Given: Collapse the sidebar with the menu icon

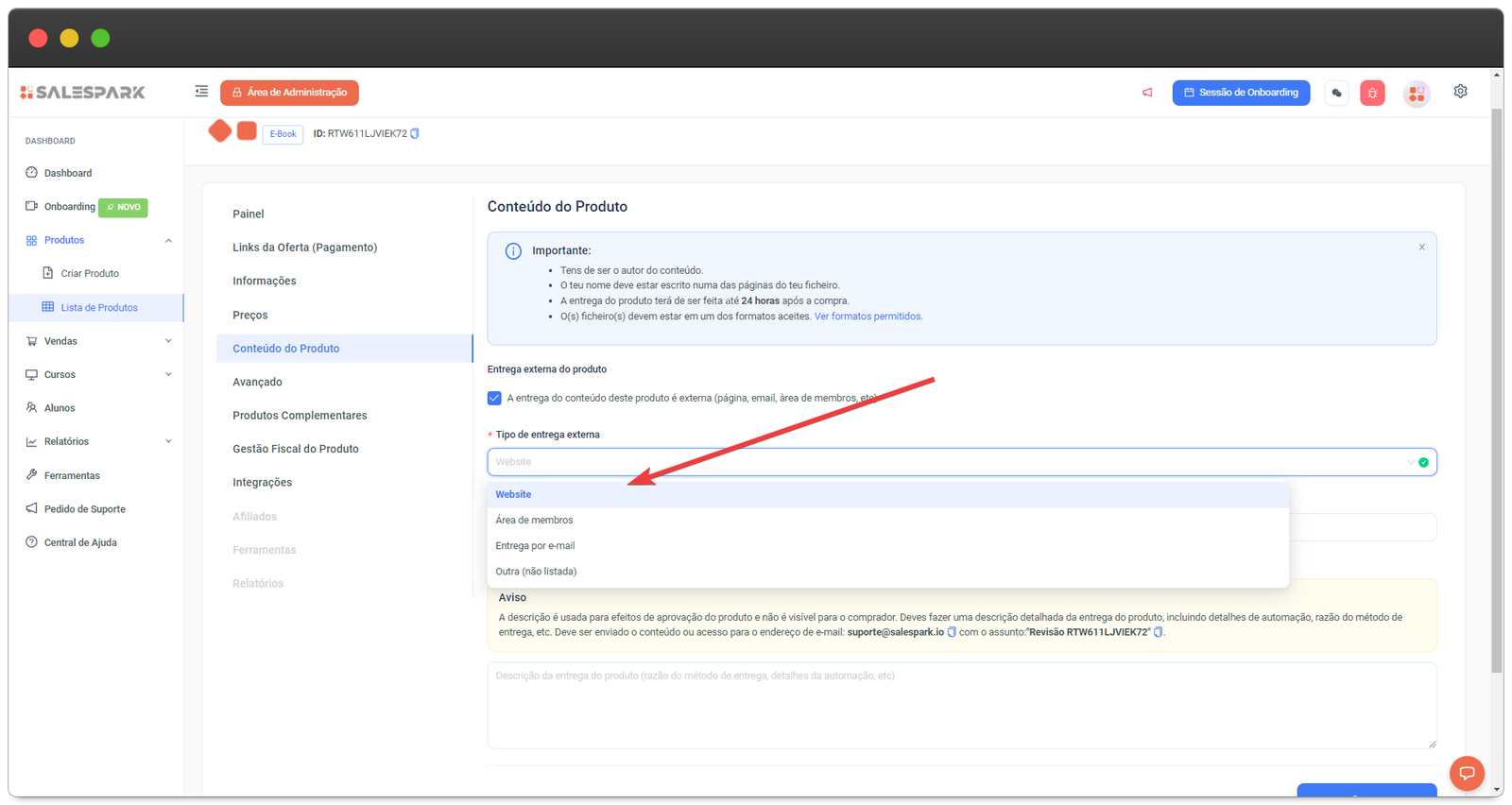Looking at the screenshot, I should [201, 92].
